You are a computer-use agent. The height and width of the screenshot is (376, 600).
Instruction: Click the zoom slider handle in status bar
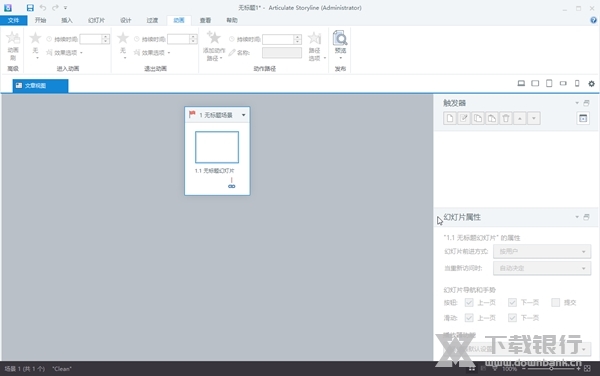(551, 369)
